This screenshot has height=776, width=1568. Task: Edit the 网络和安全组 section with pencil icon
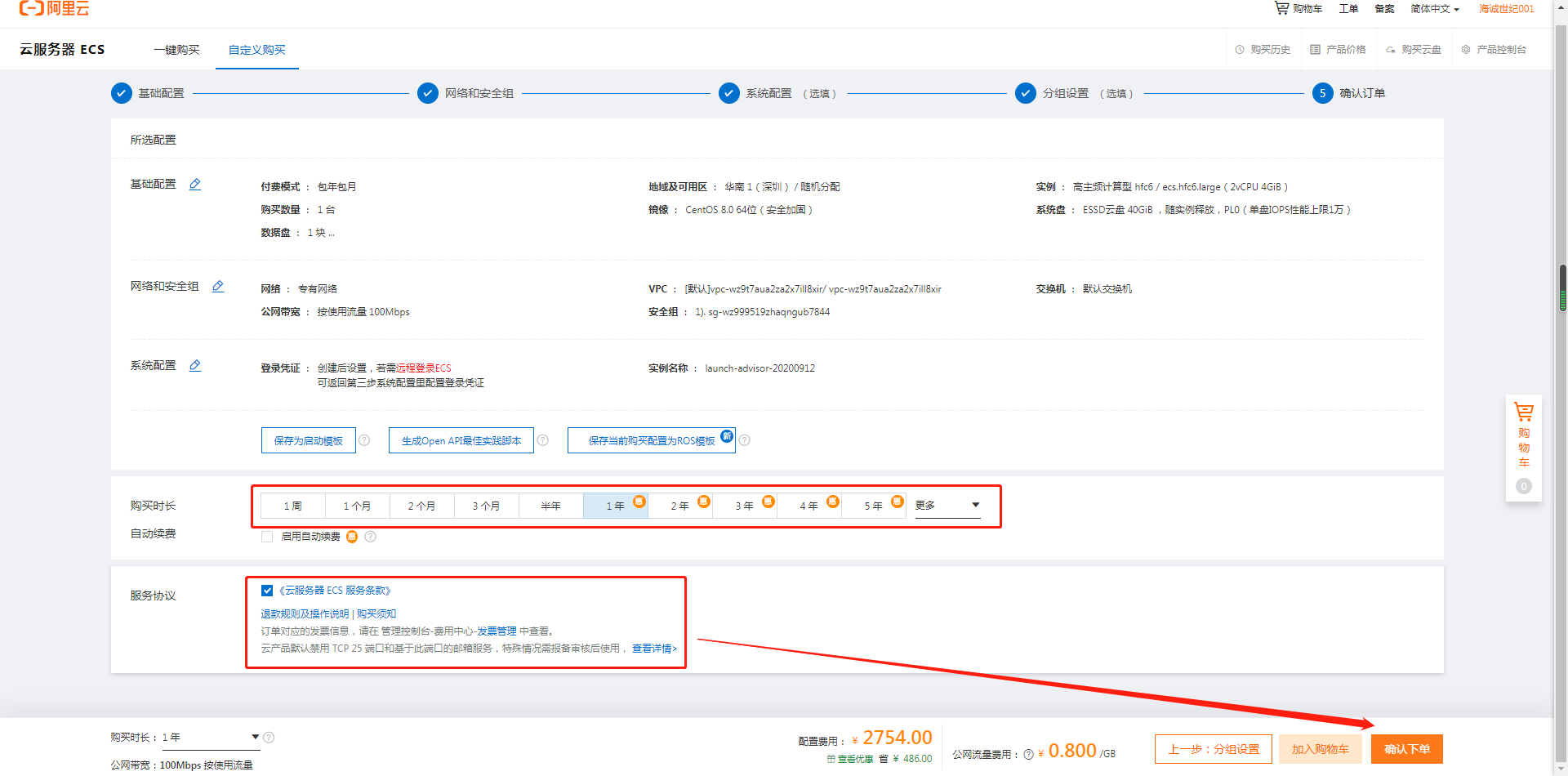(x=218, y=287)
